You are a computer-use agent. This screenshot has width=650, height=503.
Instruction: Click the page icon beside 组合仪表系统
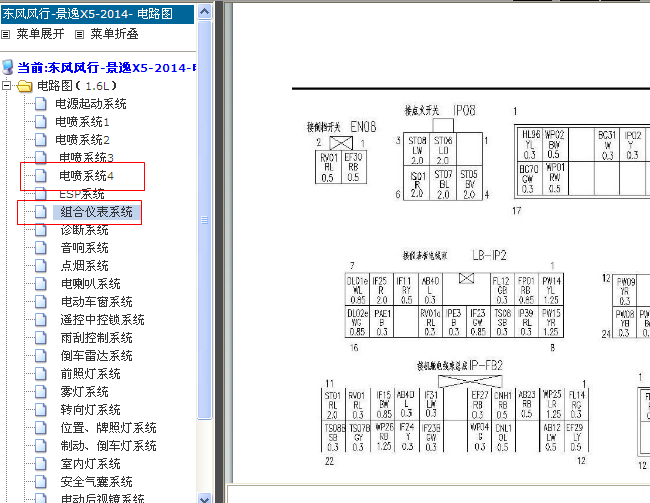coord(41,212)
